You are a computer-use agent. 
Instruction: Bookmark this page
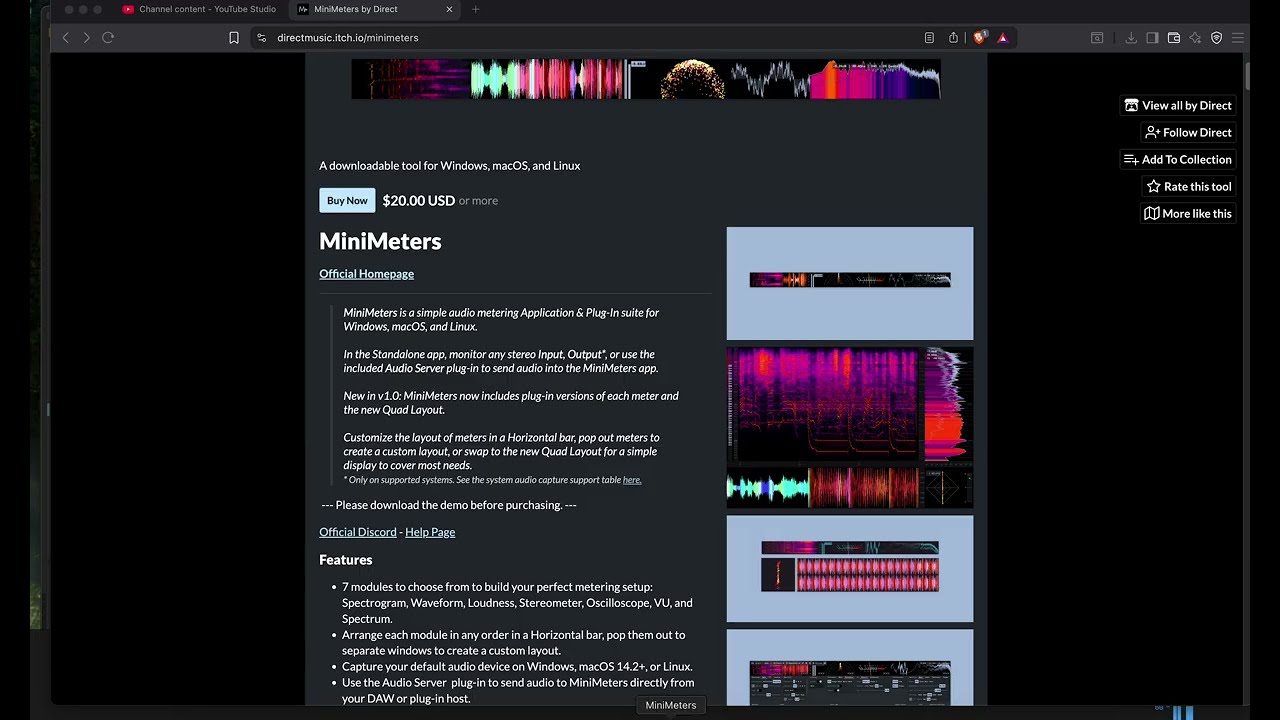(234, 38)
